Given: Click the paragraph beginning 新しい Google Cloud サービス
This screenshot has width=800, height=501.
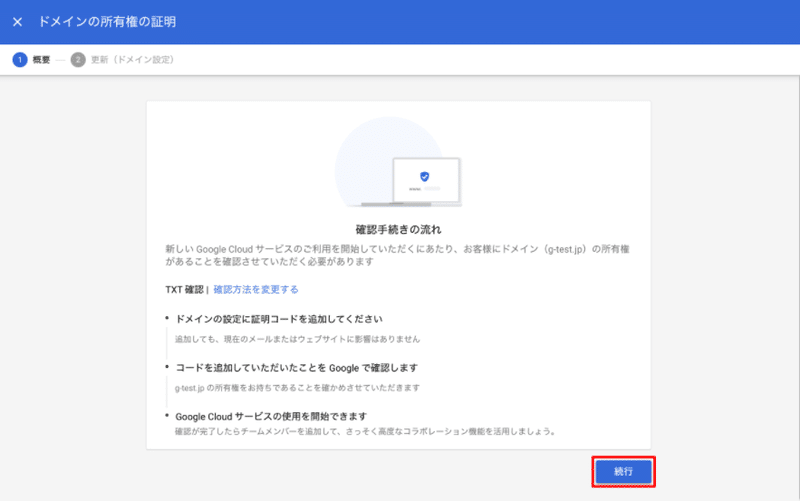Looking at the screenshot, I should pyautogui.click(x=397, y=255).
